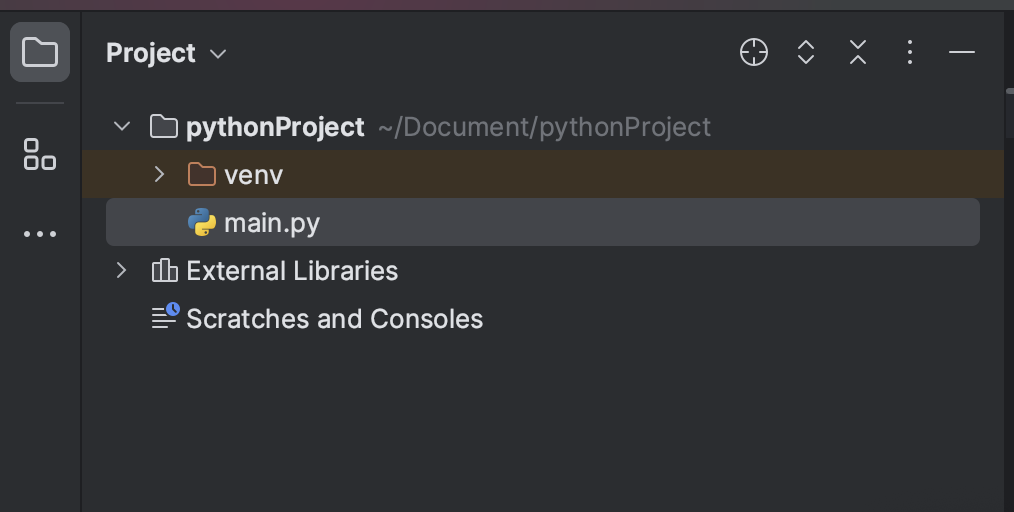This screenshot has height=512, width=1014.
Task: Show more tool windows via ellipsis
Action: [x=39, y=234]
